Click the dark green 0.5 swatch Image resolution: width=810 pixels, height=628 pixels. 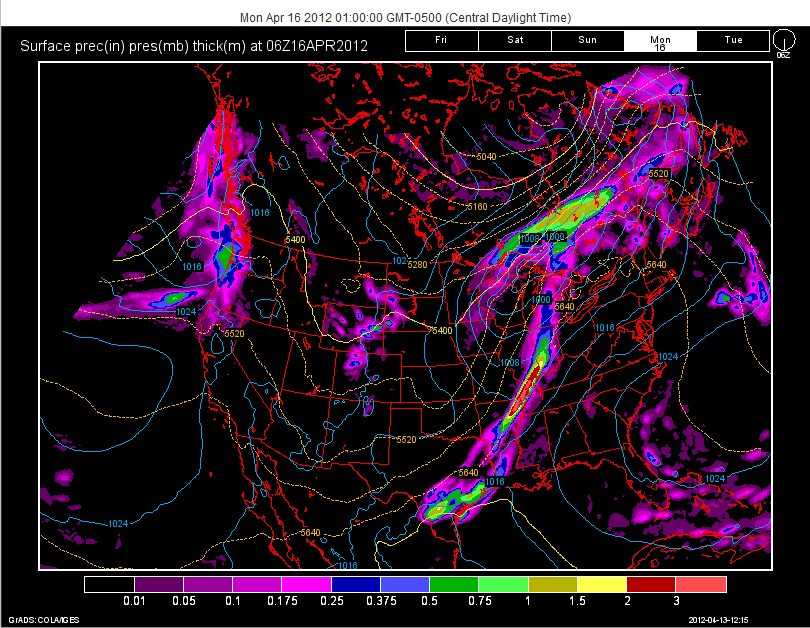[x=454, y=584]
